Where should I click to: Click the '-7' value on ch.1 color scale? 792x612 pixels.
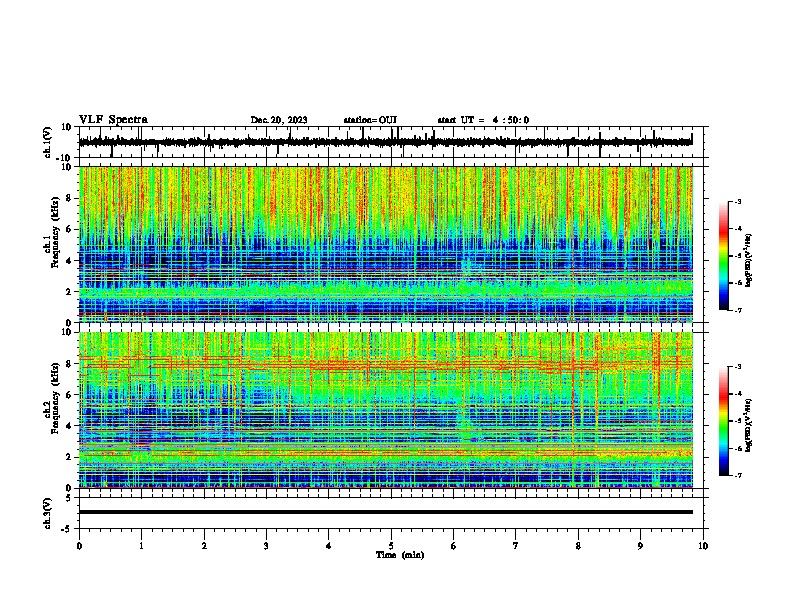coord(737,310)
